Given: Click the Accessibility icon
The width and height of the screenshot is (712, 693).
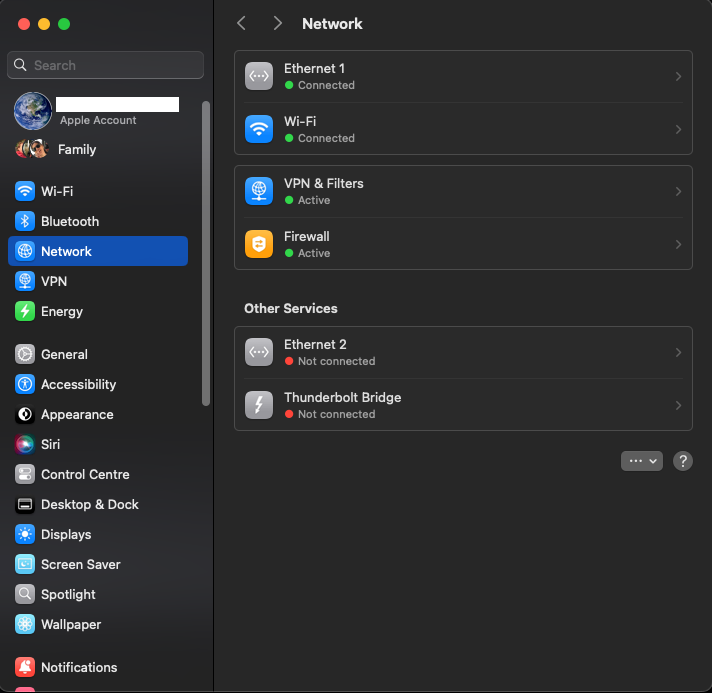Looking at the screenshot, I should (x=25, y=384).
